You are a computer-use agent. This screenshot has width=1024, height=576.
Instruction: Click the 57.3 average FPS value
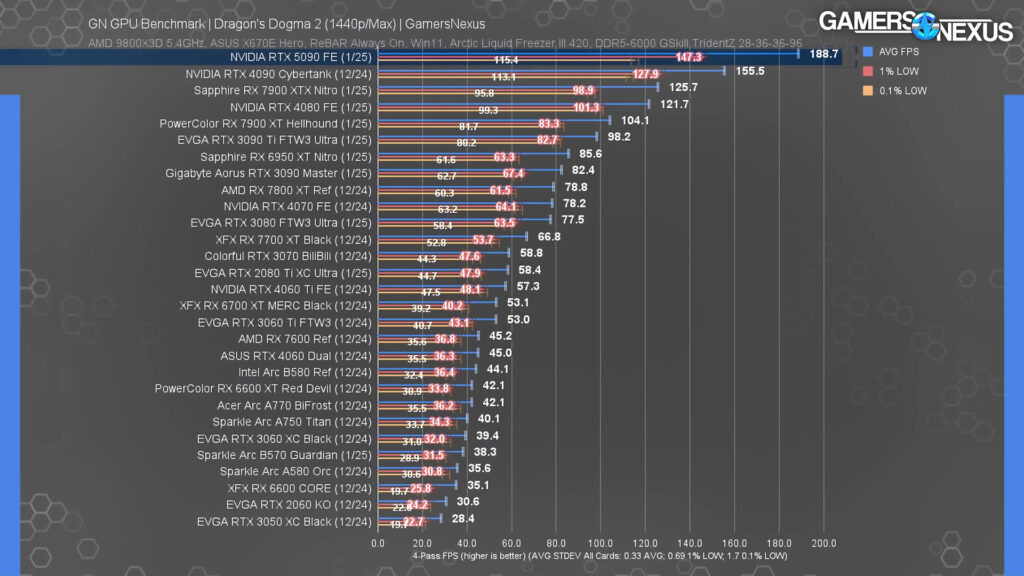point(528,287)
